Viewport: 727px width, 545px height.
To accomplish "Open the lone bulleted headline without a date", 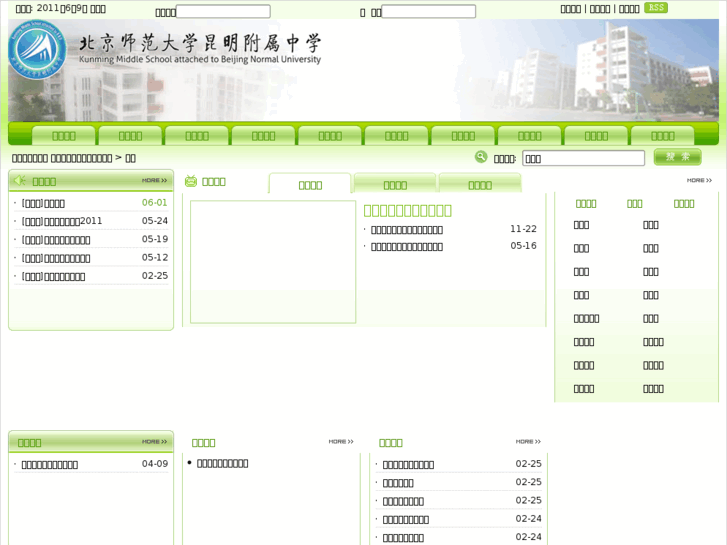I will pos(223,463).
